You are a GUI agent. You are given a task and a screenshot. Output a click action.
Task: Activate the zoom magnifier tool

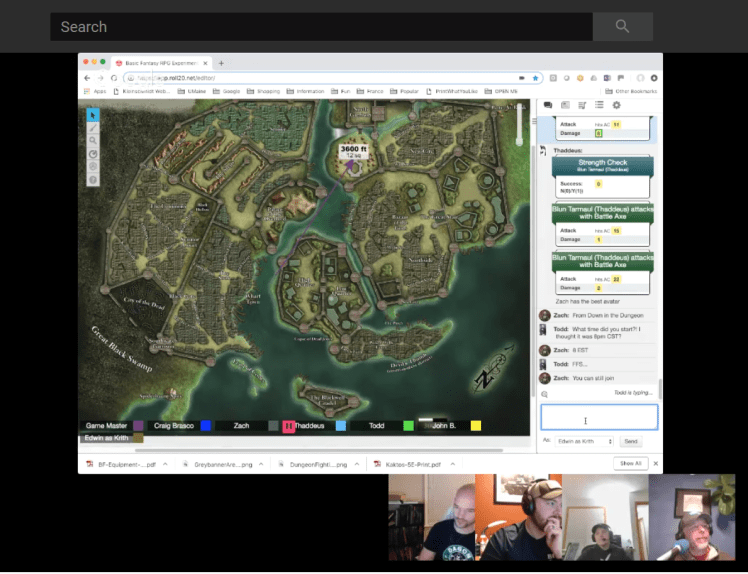click(93, 141)
